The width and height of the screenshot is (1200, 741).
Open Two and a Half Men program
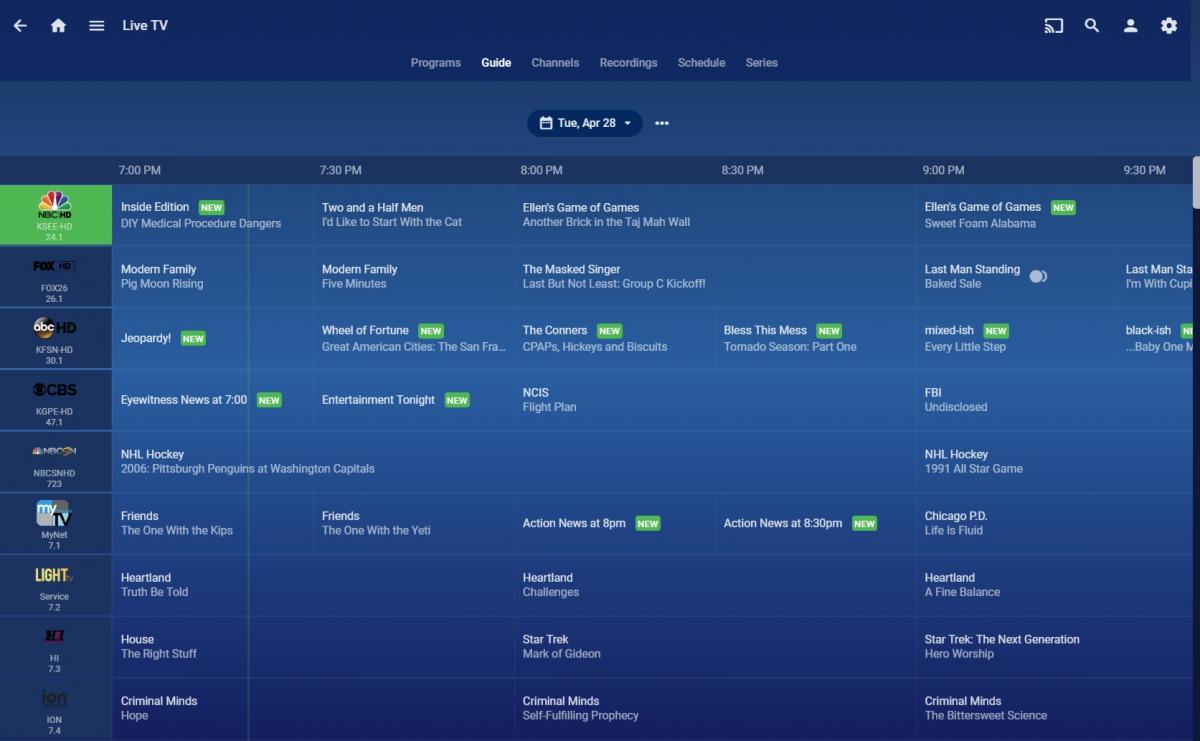point(414,215)
